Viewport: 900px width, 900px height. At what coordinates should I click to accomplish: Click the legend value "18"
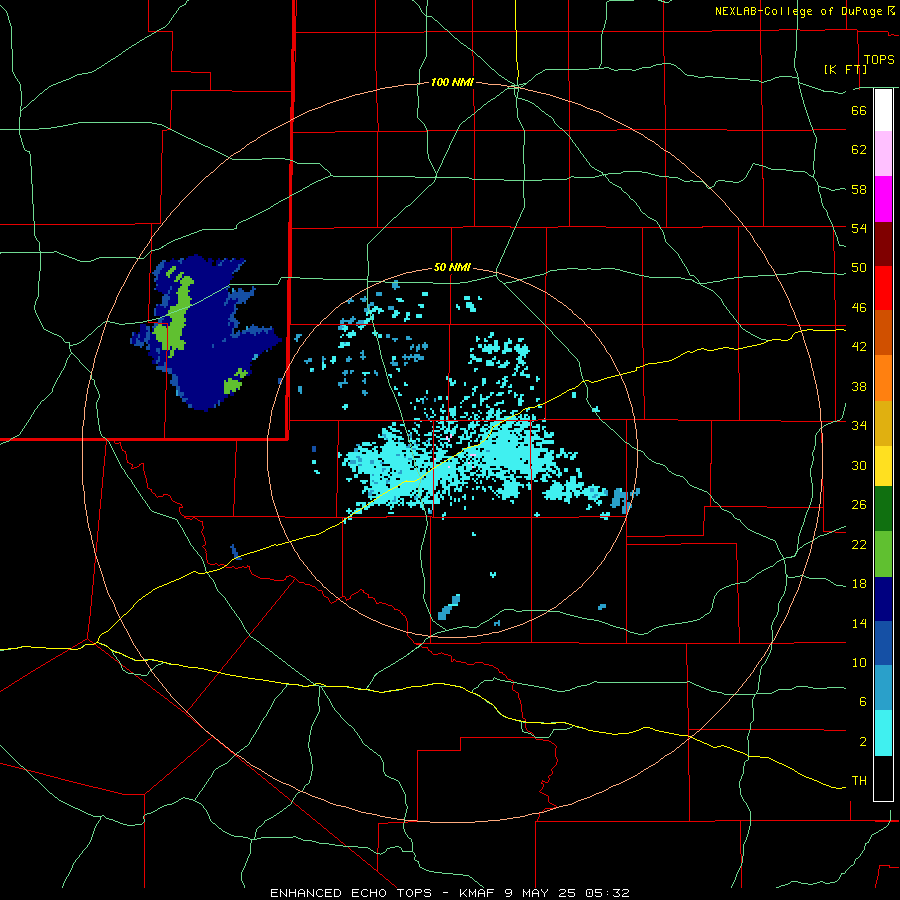click(859, 584)
